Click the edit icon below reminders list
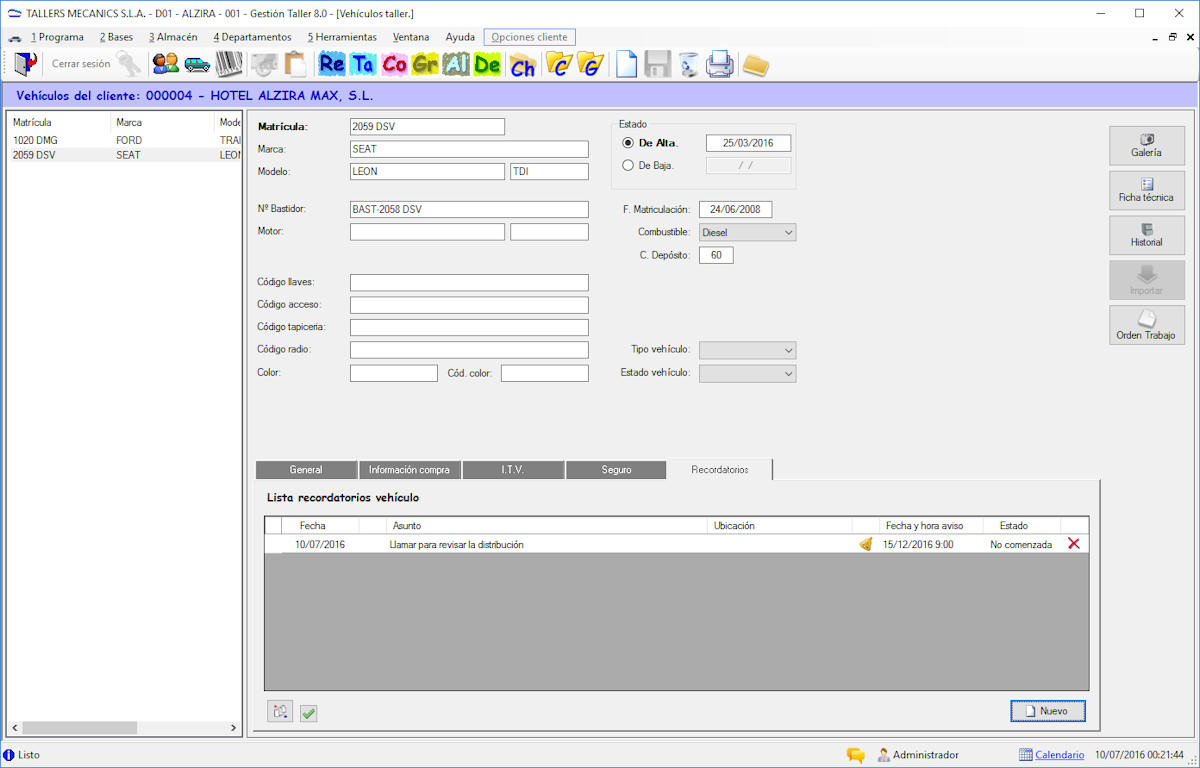1200x768 pixels. [x=280, y=712]
